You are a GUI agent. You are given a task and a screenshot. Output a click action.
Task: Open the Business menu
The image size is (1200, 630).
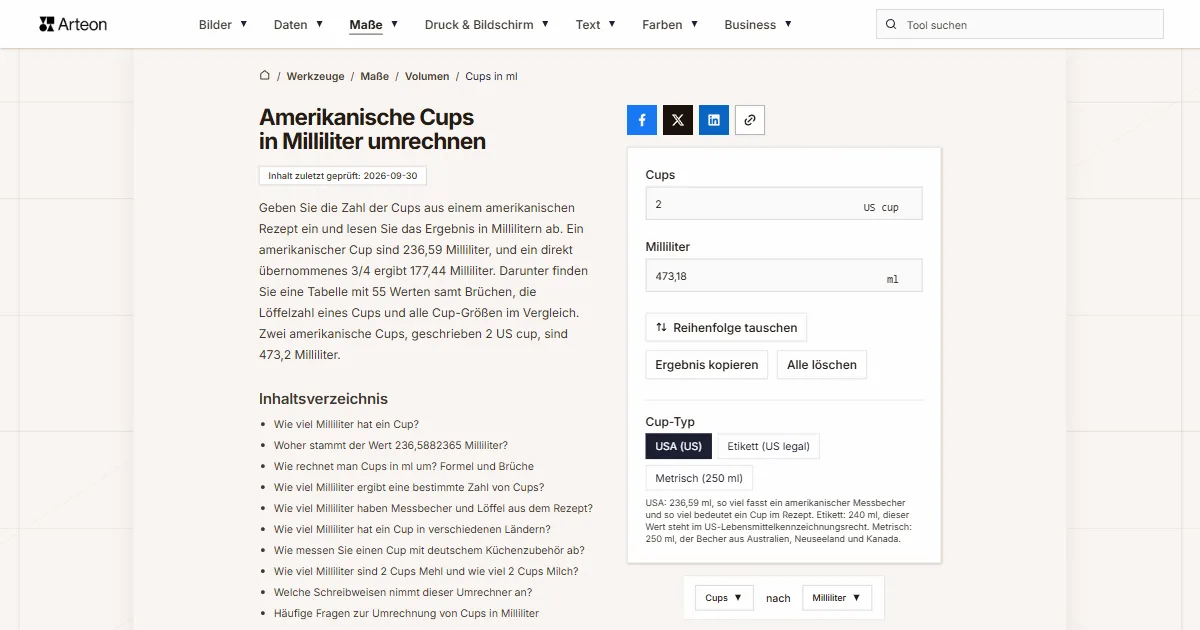(x=758, y=25)
